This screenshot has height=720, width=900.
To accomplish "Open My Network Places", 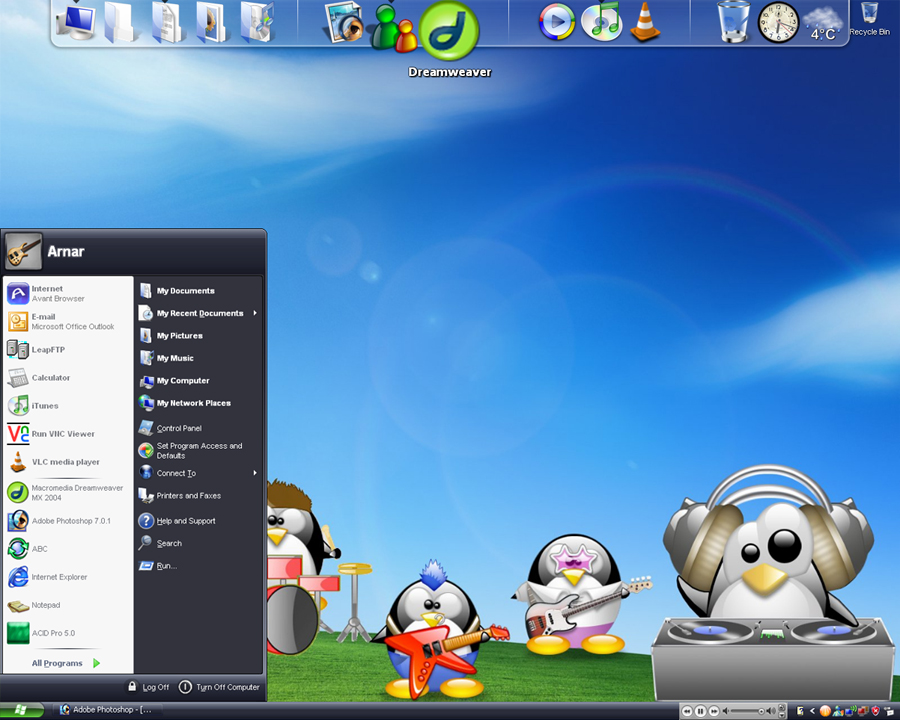I will click(198, 402).
